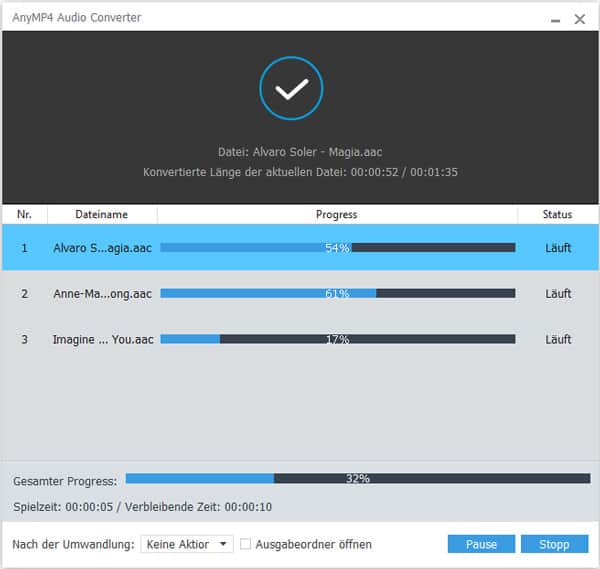Image resolution: width=600 pixels, height=569 pixels.
Task: Open the Nach der Umwandlung dropdown
Action: 187,544
